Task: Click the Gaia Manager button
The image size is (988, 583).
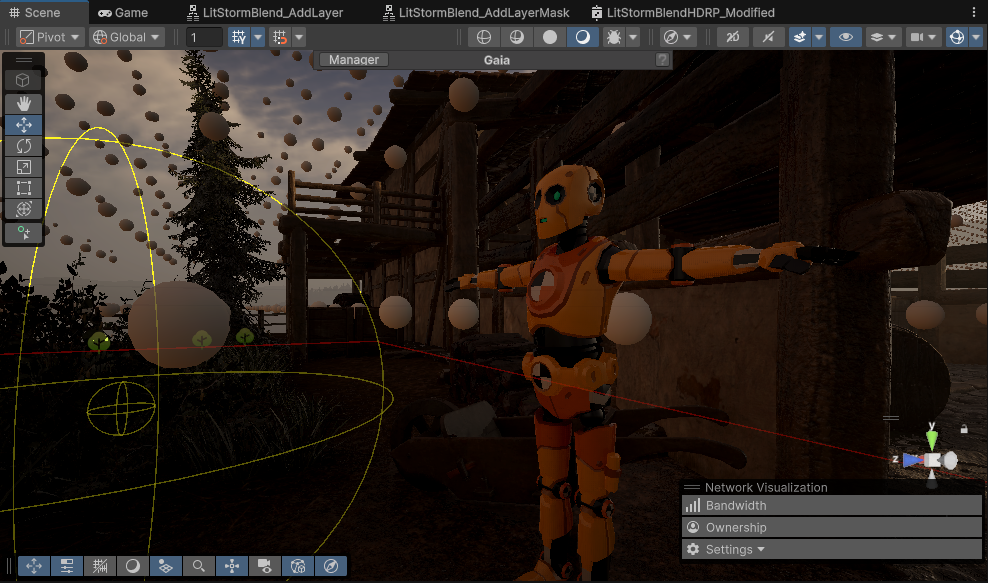Action: point(353,59)
